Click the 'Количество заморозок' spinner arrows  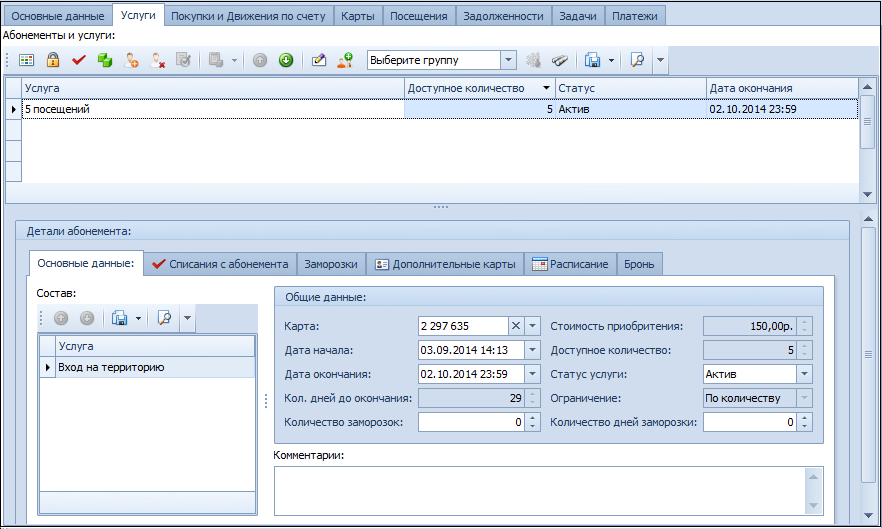point(532,422)
